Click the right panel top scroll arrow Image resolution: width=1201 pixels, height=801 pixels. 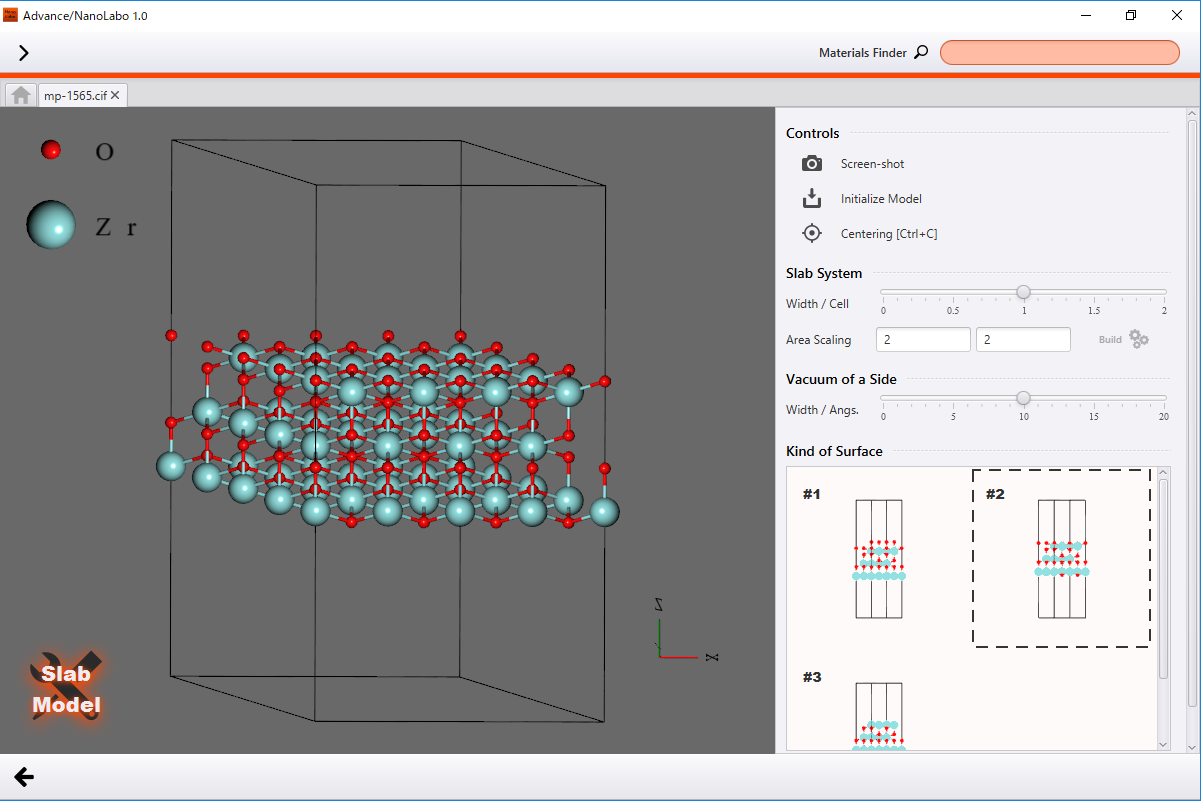tap(1192, 114)
